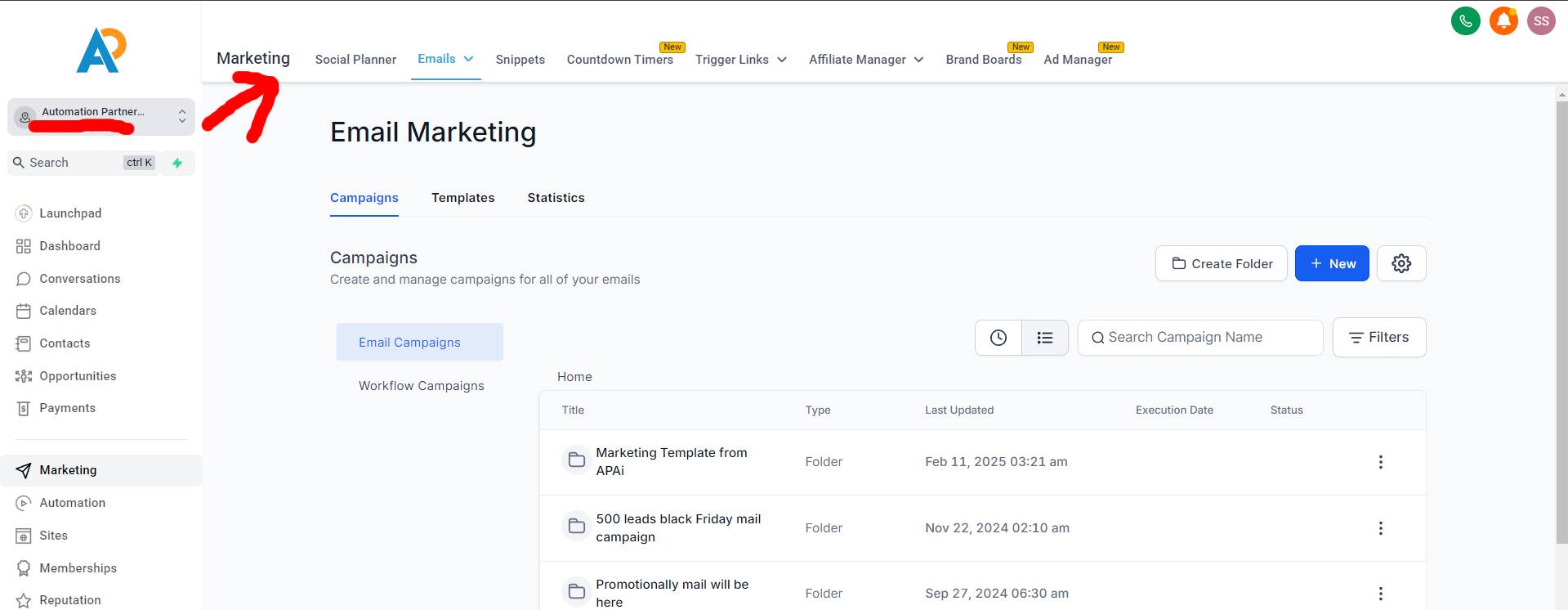Open Countdown Timers in top navigation
The height and width of the screenshot is (610, 1568).
tap(620, 60)
